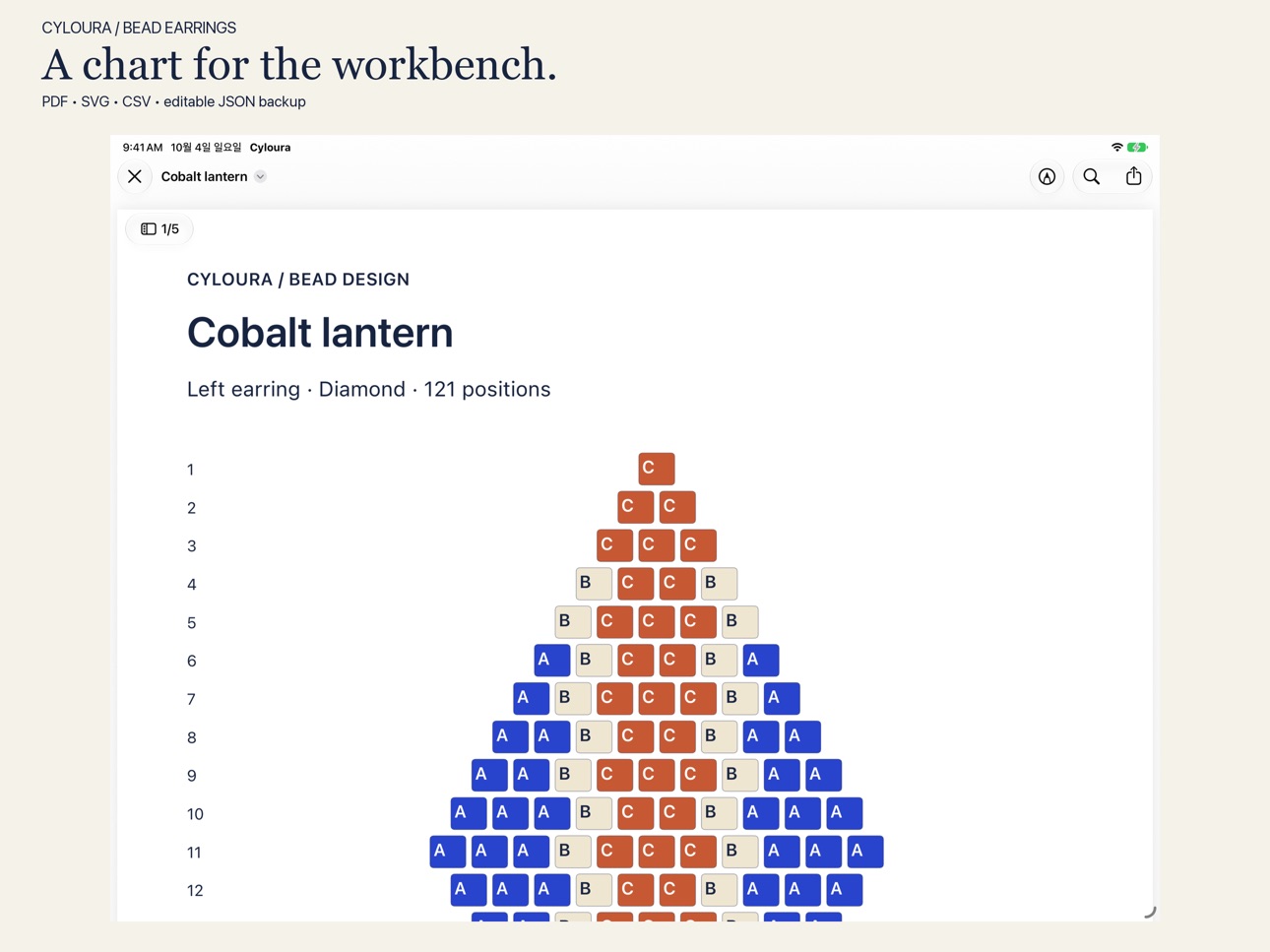
Task: Click the time in the status bar
Action: (143, 148)
